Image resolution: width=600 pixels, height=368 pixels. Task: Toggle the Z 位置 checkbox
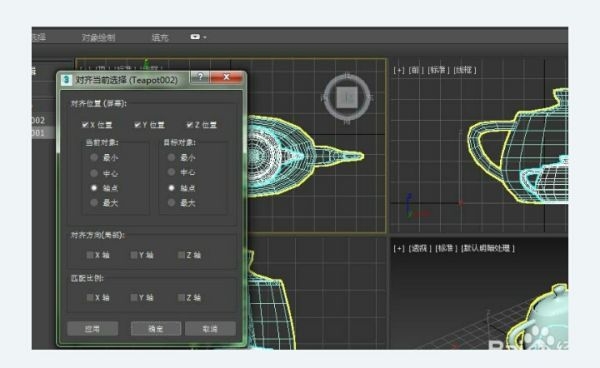click(x=189, y=125)
